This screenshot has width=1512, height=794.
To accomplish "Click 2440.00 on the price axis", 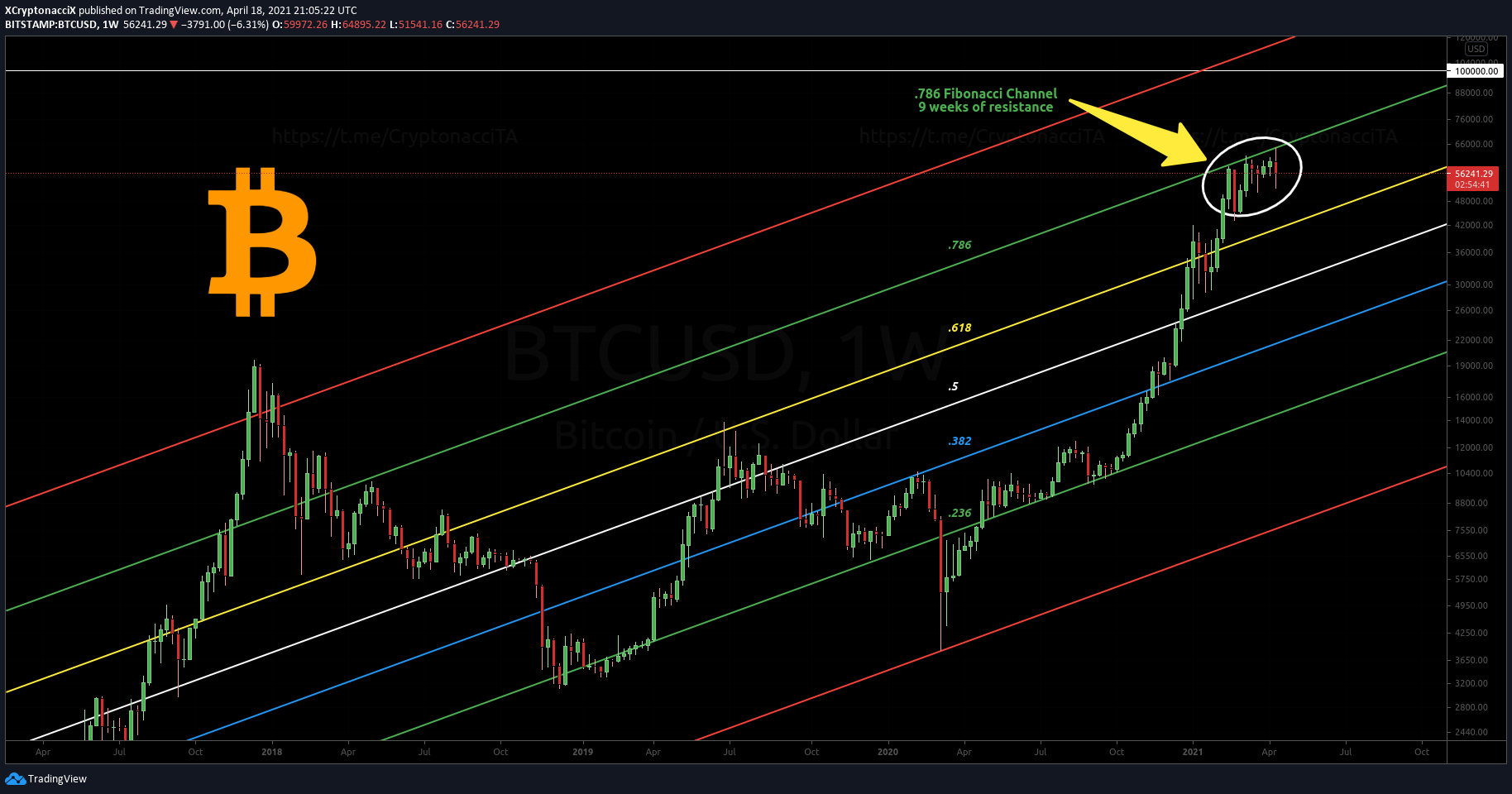I will click(x=1471, y=732).
